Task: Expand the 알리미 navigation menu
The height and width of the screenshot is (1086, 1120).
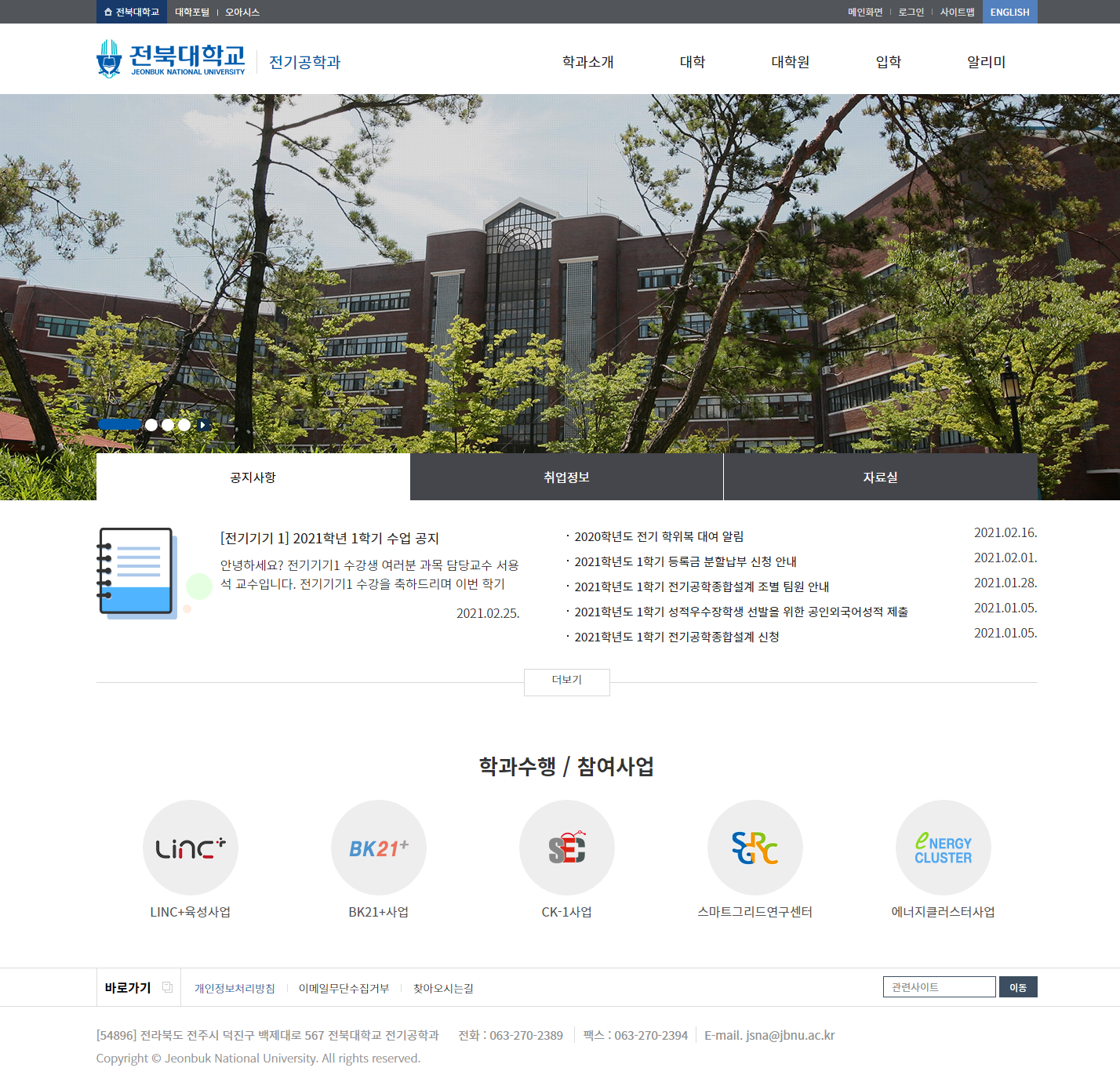Action: pos(986,62)
